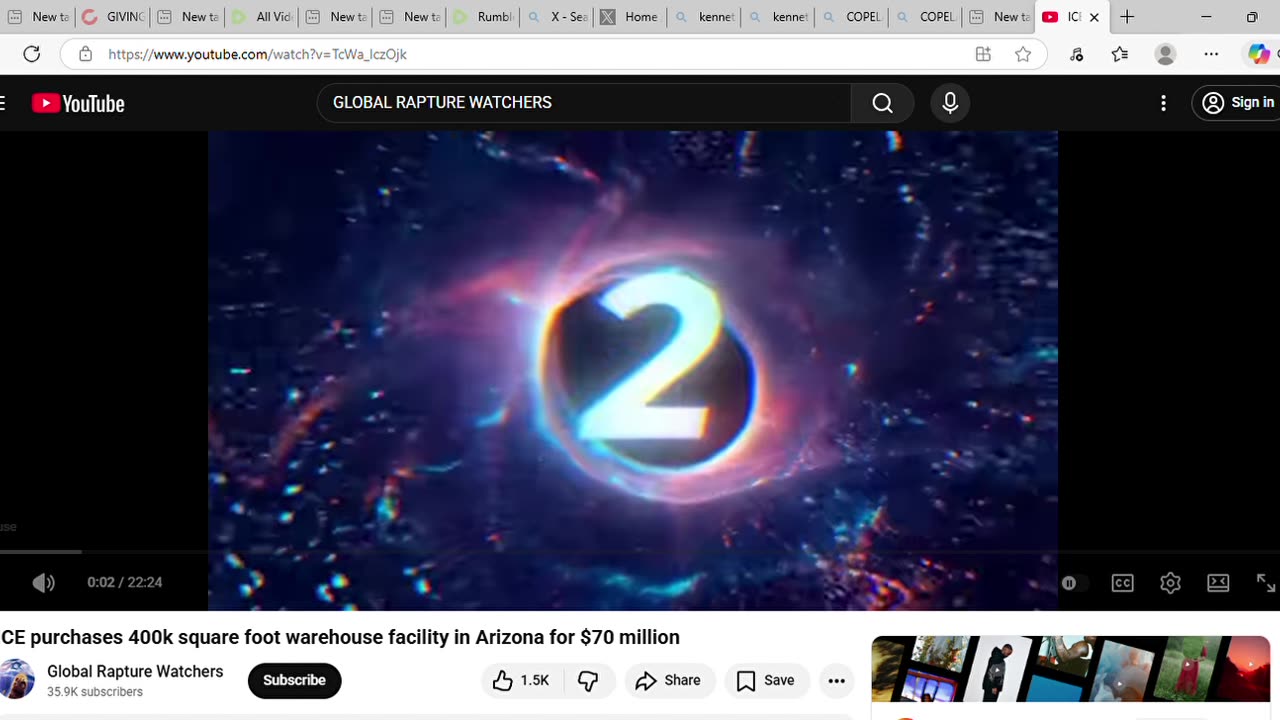Switch to the first COPEL search tab
This screenshot has height=720, width=1280.
click(853, 17)
